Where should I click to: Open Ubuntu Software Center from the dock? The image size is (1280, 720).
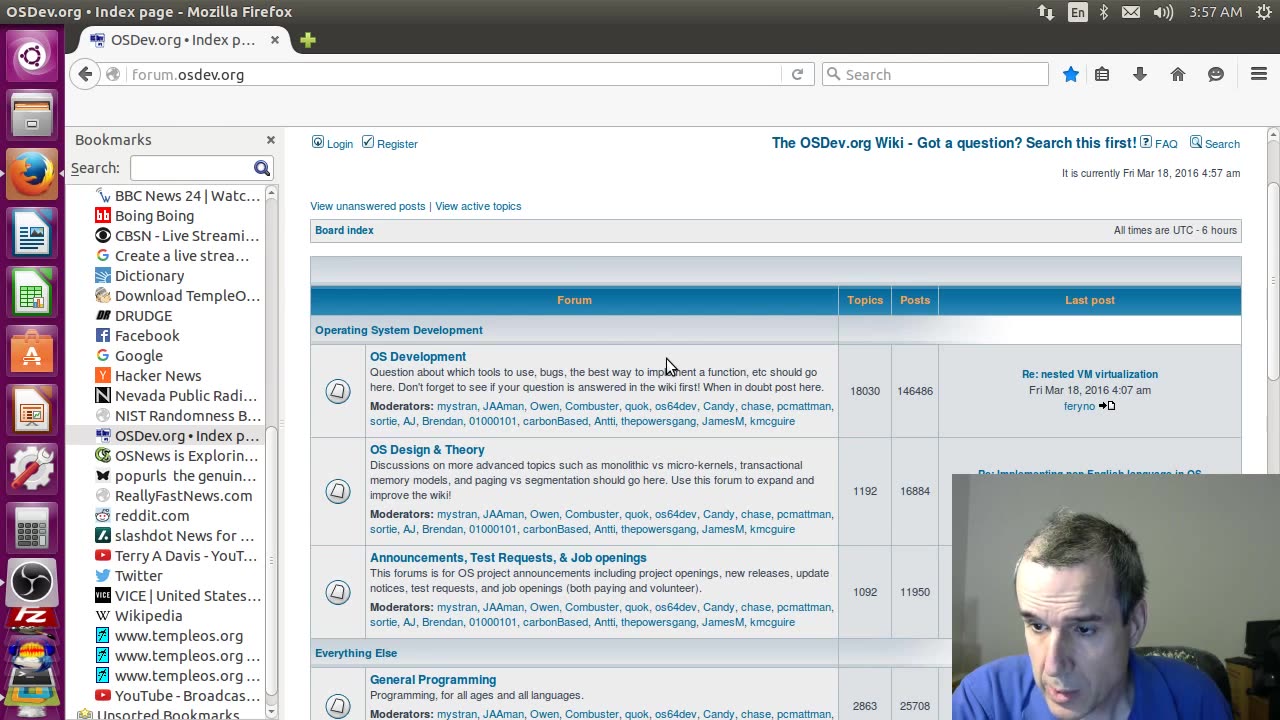(32, 350)
